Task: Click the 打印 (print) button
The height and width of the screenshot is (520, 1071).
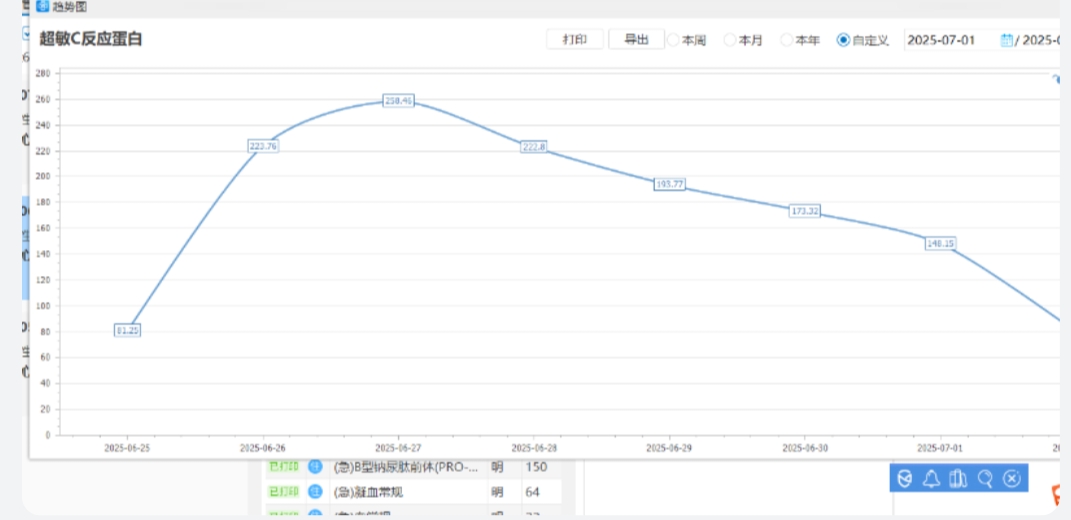Action: (x=575, y=40)
